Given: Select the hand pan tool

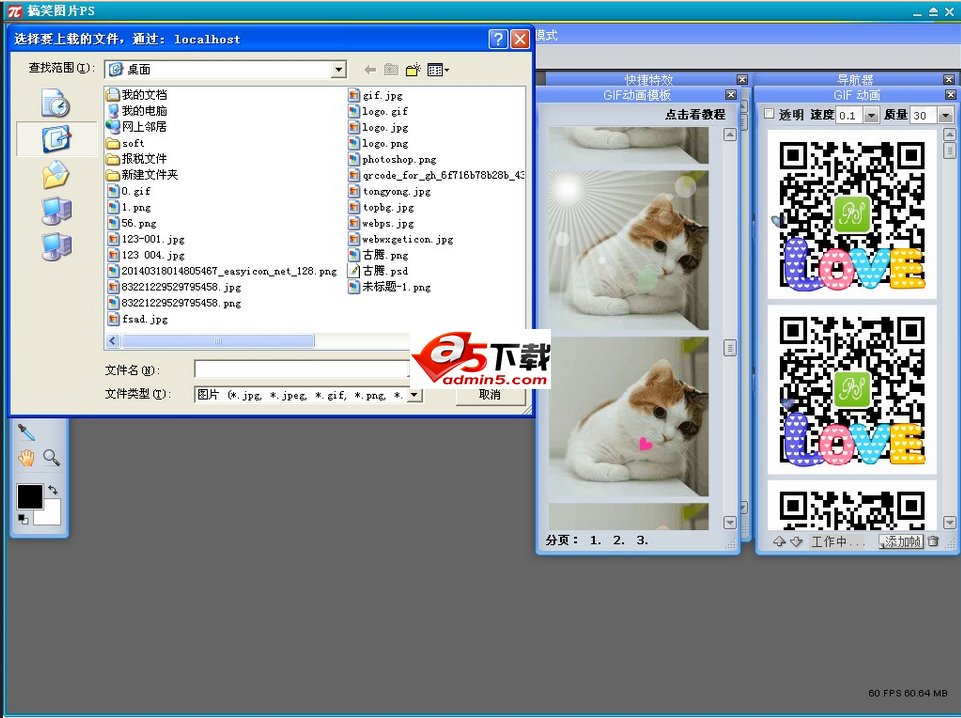Looking at the screenshot, I should 26,458.
